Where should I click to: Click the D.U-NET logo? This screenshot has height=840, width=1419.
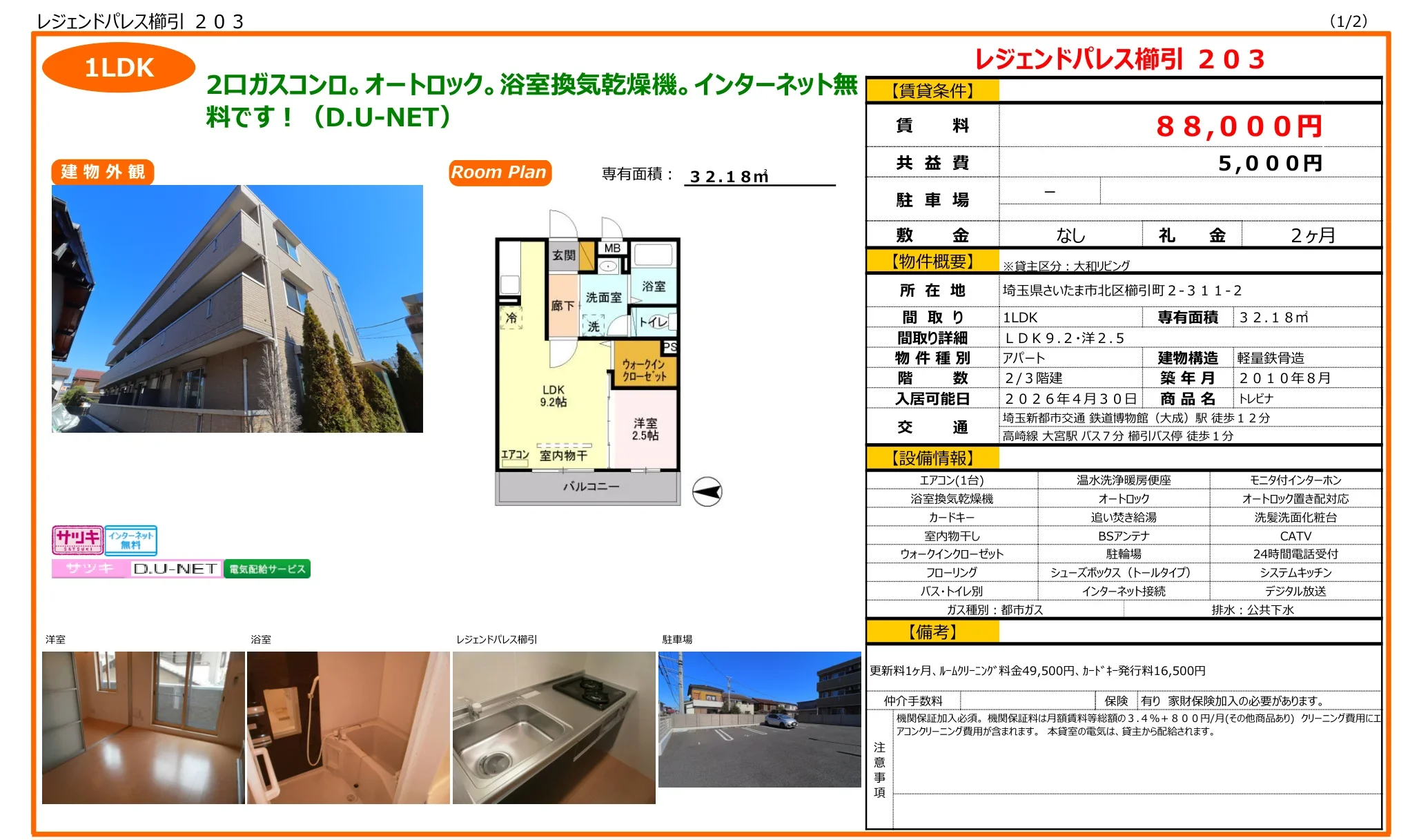177,568
